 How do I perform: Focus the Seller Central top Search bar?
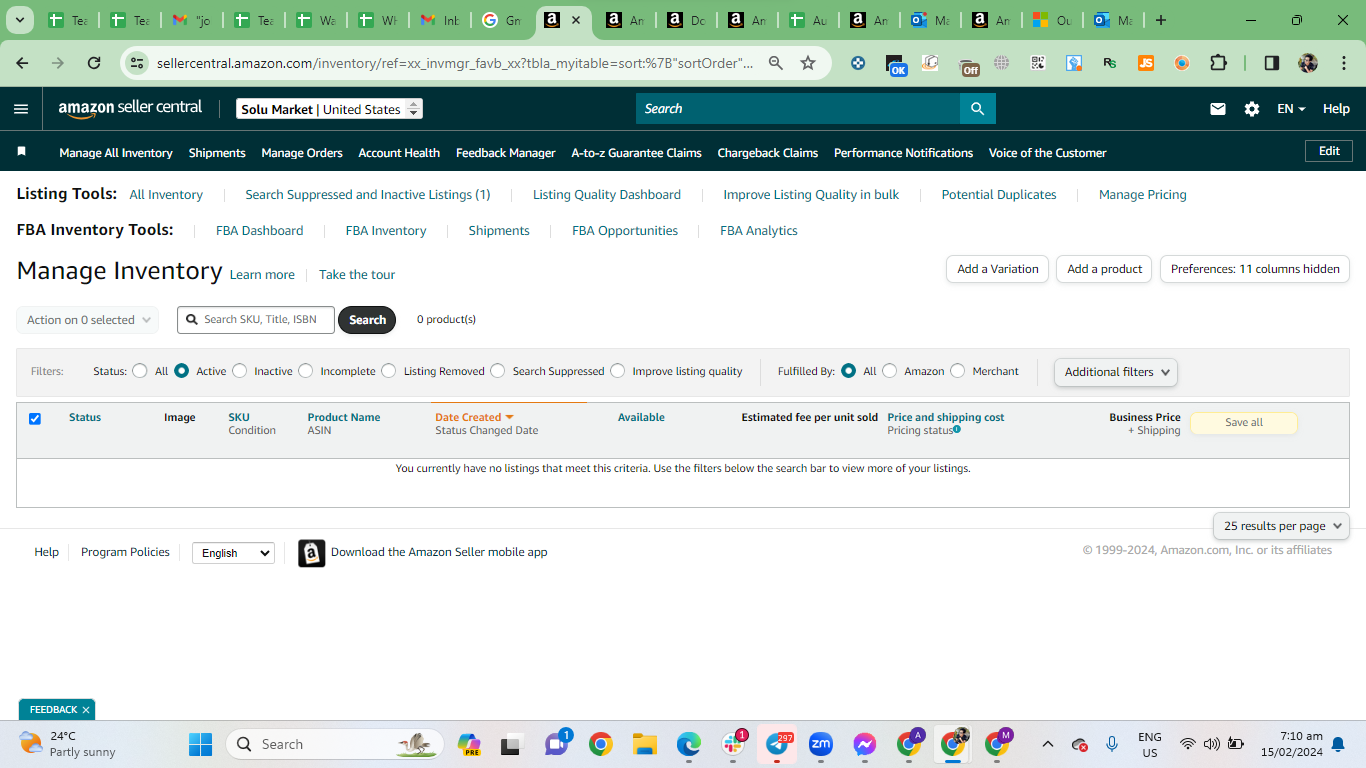tap(798, 109)
